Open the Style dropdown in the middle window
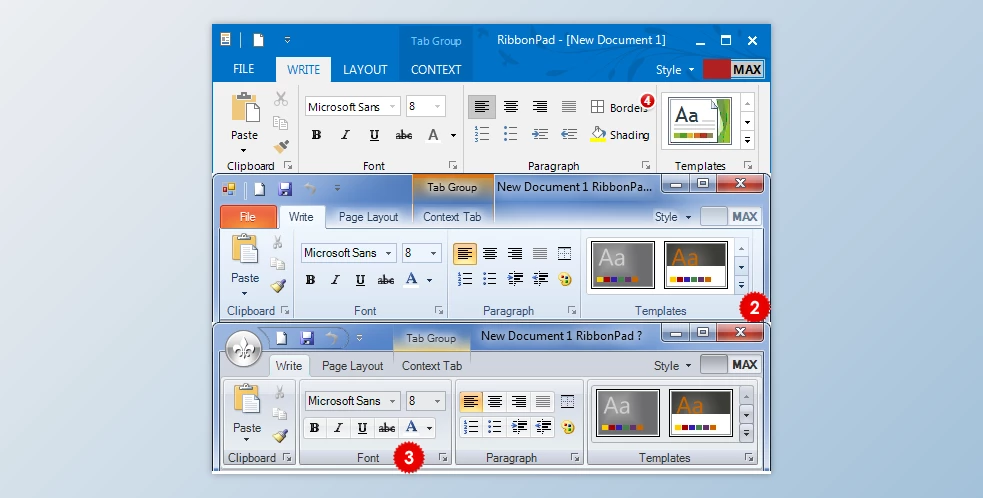The height and width of the screenshot is (498, 983). 672,217
